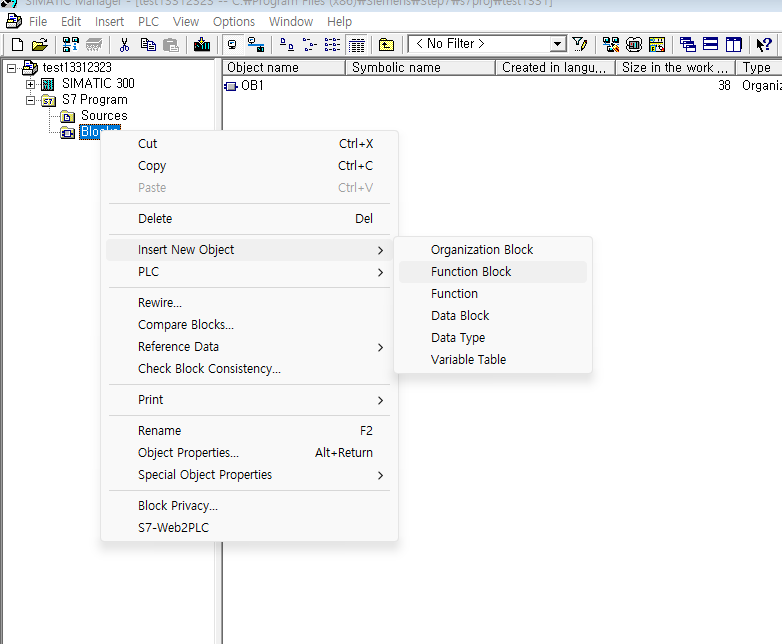Image resolution: width=782 pixels, height=644 pixels.
Task: Collapse the test13312323 project node
Action: [x=11, y=68]
